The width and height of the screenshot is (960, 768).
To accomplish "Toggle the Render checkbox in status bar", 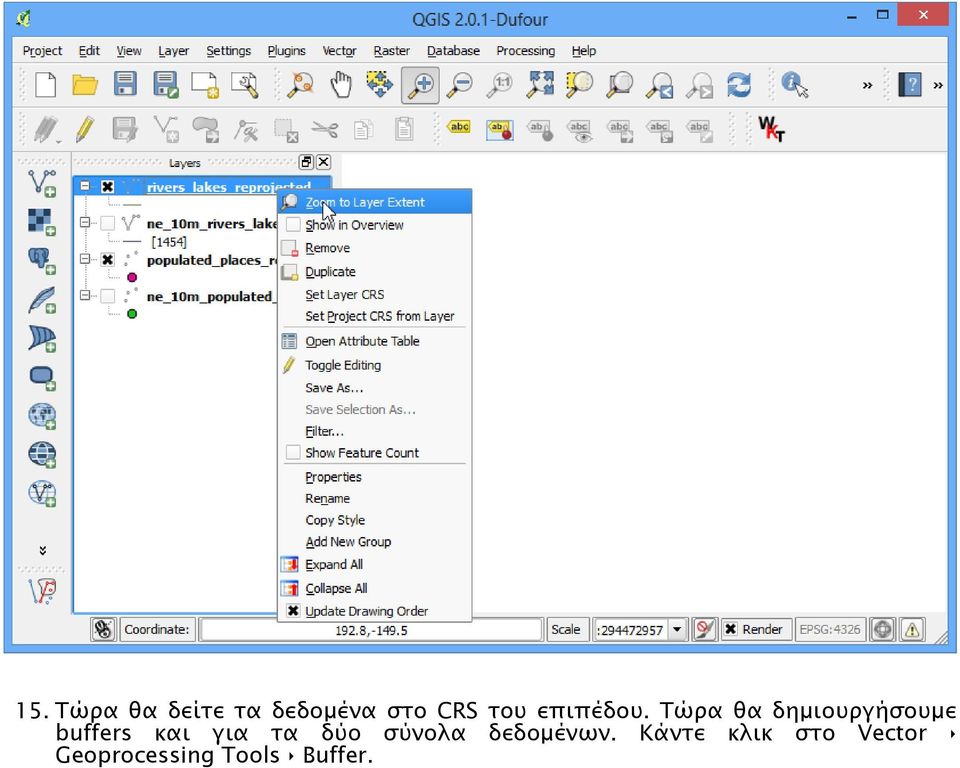I will coord(730,629).
